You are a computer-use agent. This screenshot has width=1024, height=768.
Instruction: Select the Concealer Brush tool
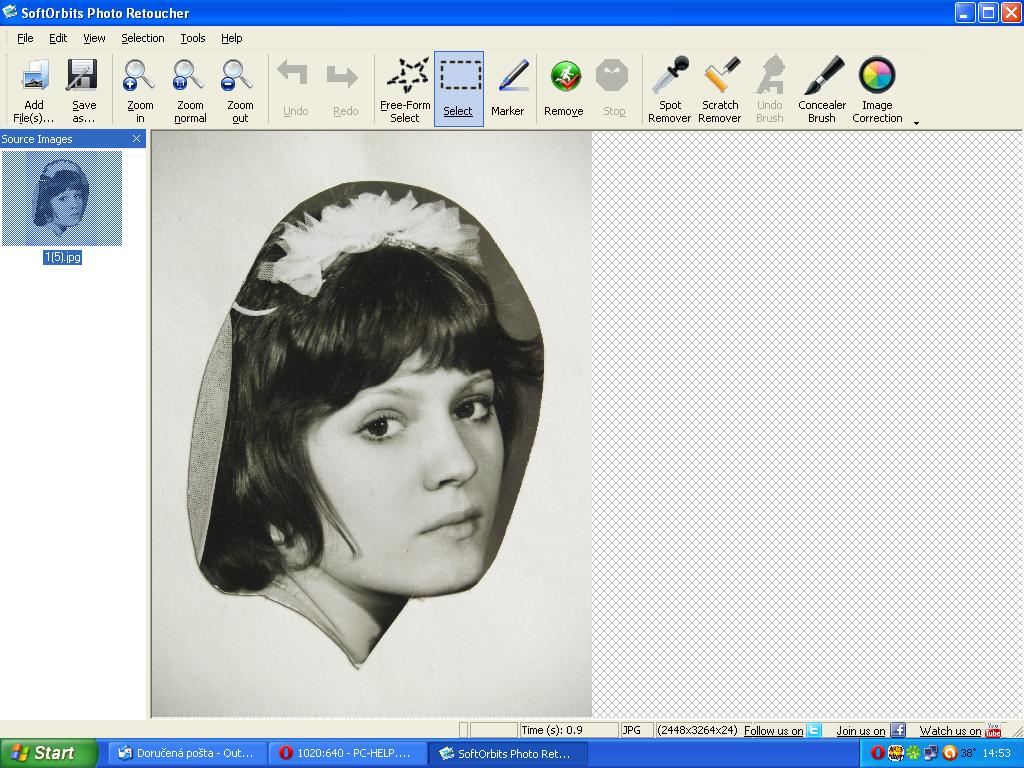tap(823, 76)
